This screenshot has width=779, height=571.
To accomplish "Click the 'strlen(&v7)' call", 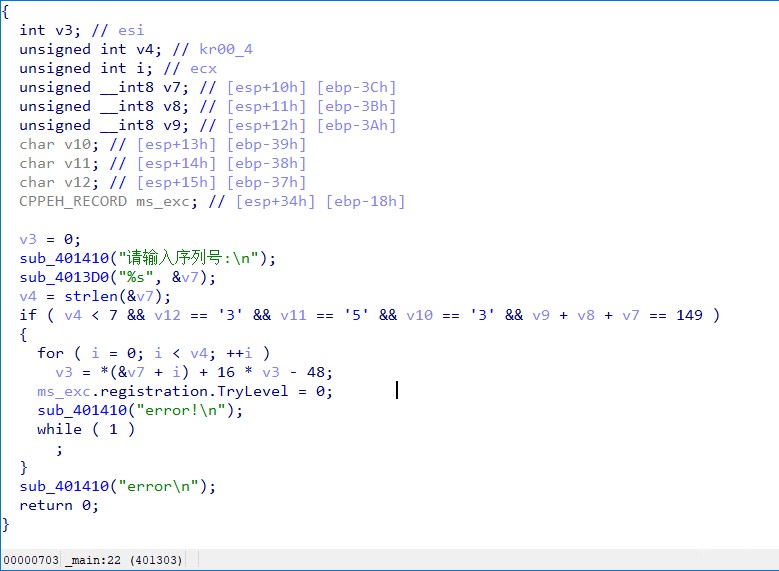I will (x=113, y=296).
